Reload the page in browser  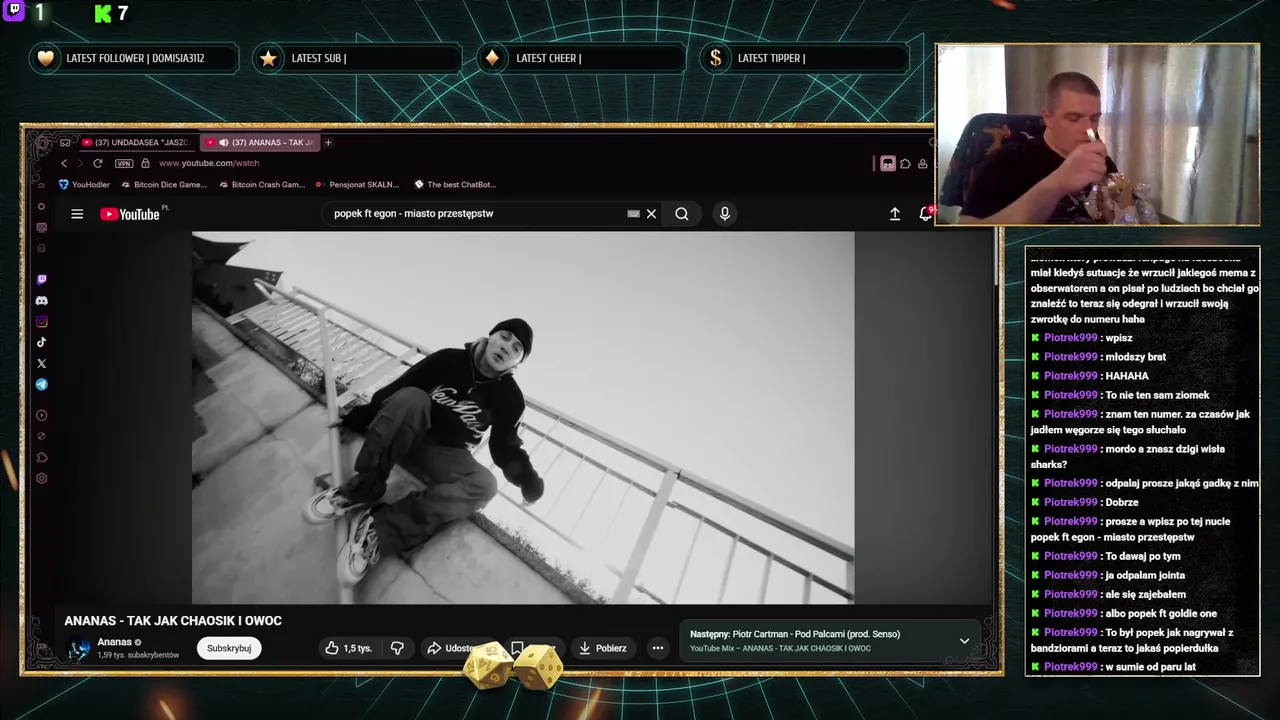pyautogui.click(x=97, y=163)
